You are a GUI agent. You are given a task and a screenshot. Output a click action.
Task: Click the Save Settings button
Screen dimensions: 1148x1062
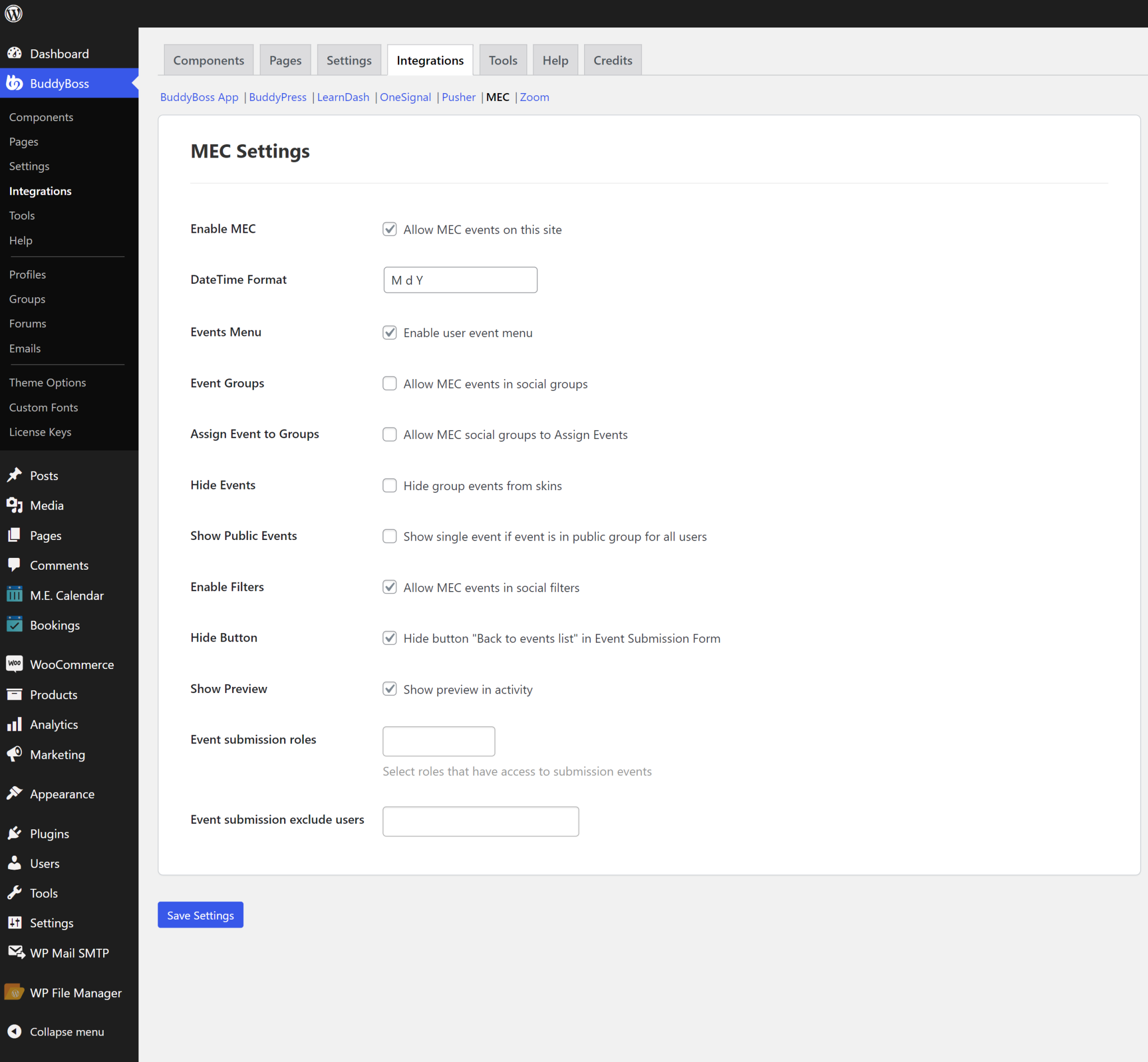click(200, 915)
